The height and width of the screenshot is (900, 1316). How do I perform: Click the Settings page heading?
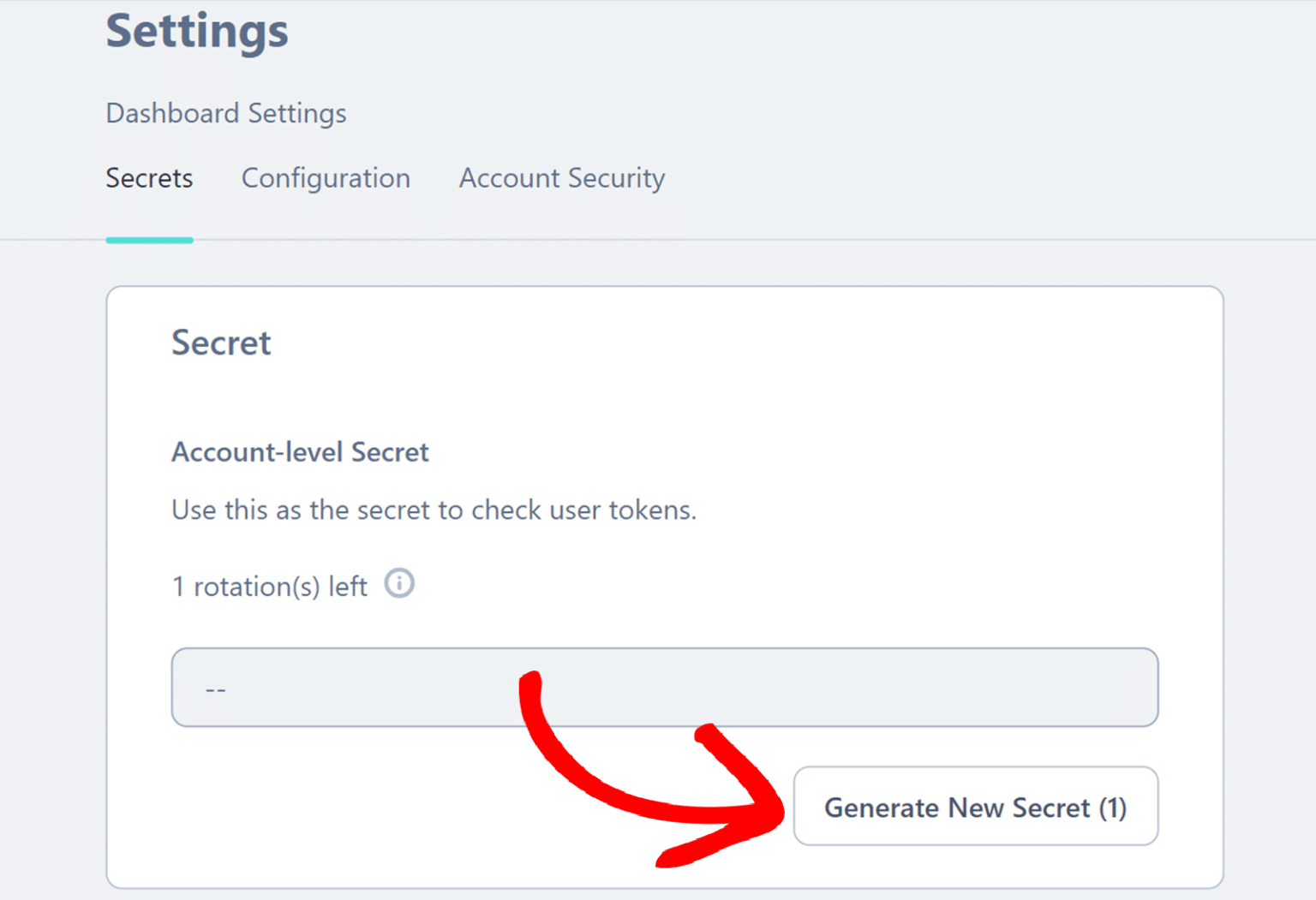196,31
